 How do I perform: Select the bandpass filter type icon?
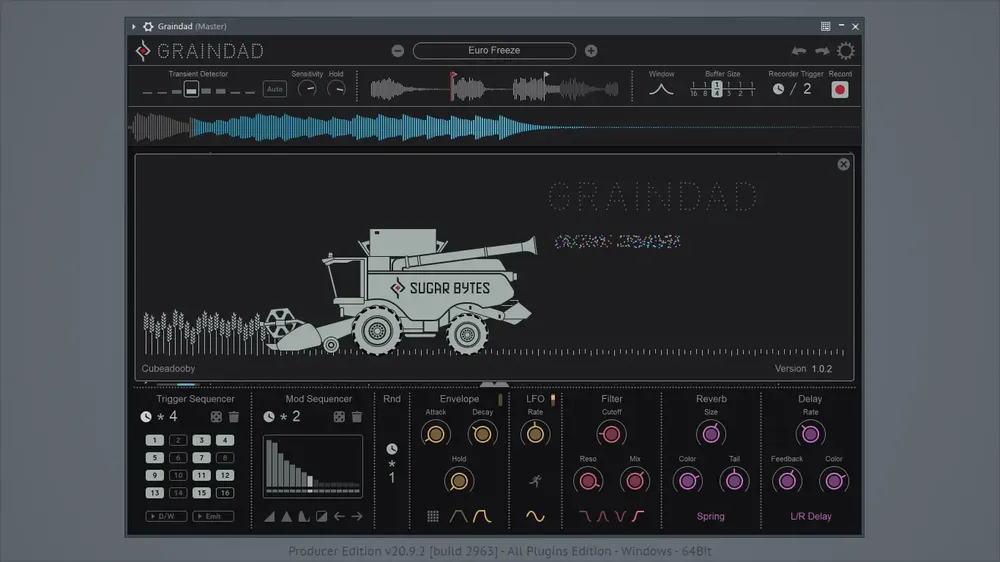coord(603,516)
